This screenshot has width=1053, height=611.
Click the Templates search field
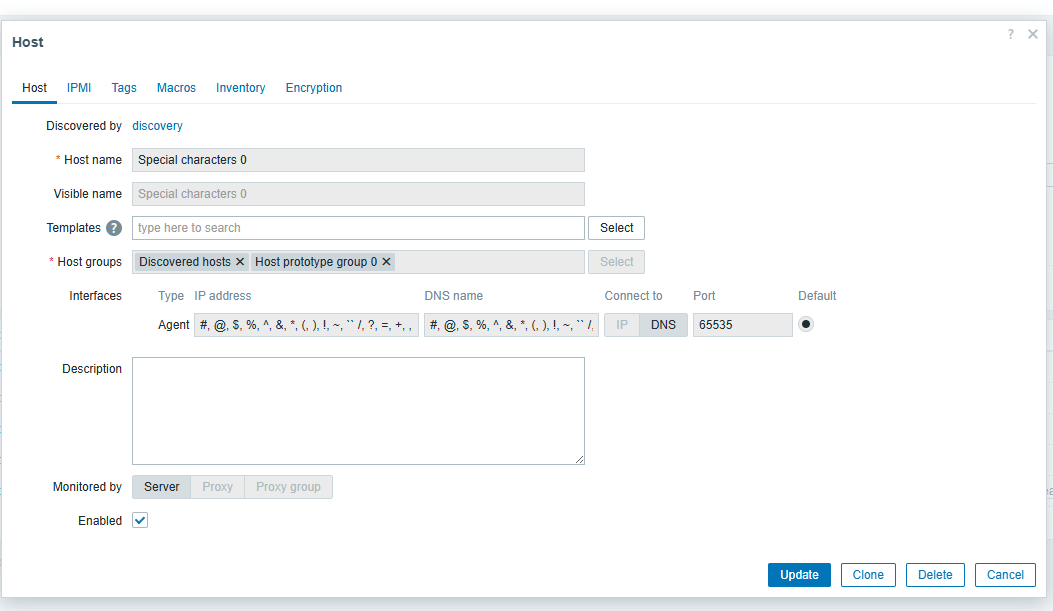coord(358,228)
